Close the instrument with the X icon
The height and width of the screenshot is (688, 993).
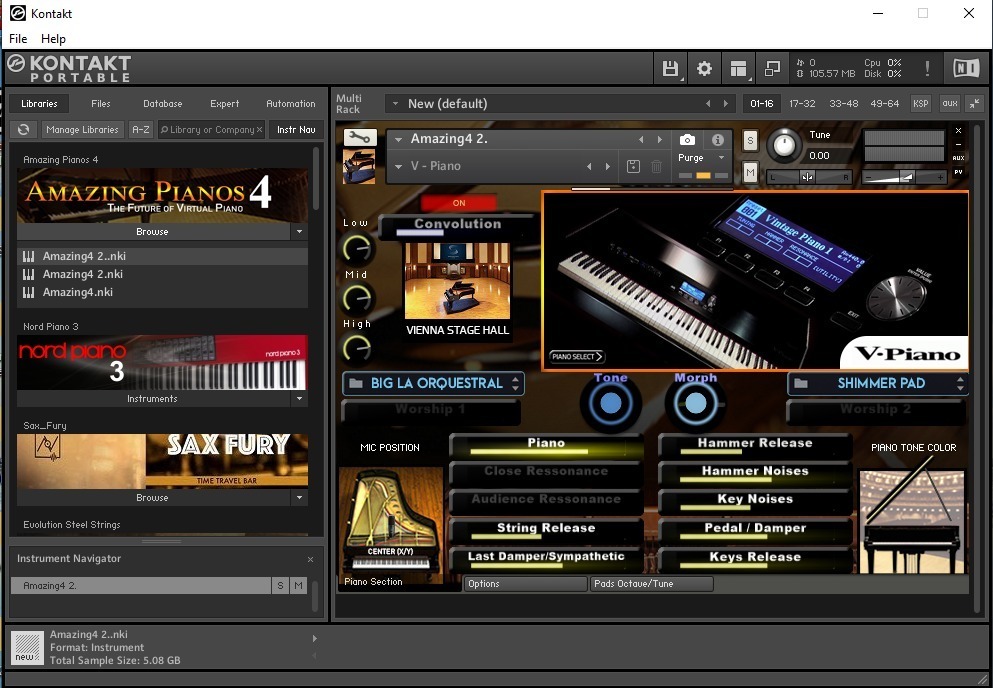tap(958, 131)
